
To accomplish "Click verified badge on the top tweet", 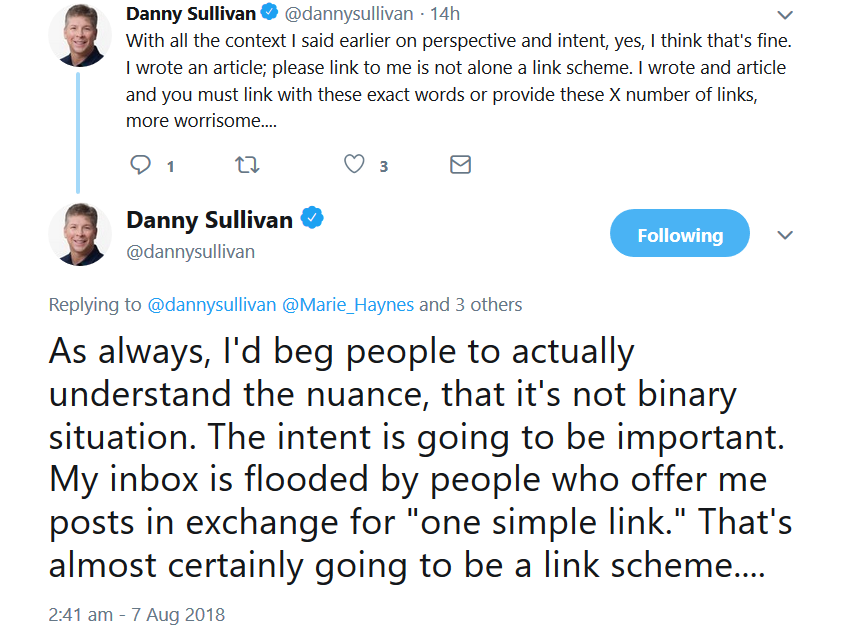I will coord(269,14).
